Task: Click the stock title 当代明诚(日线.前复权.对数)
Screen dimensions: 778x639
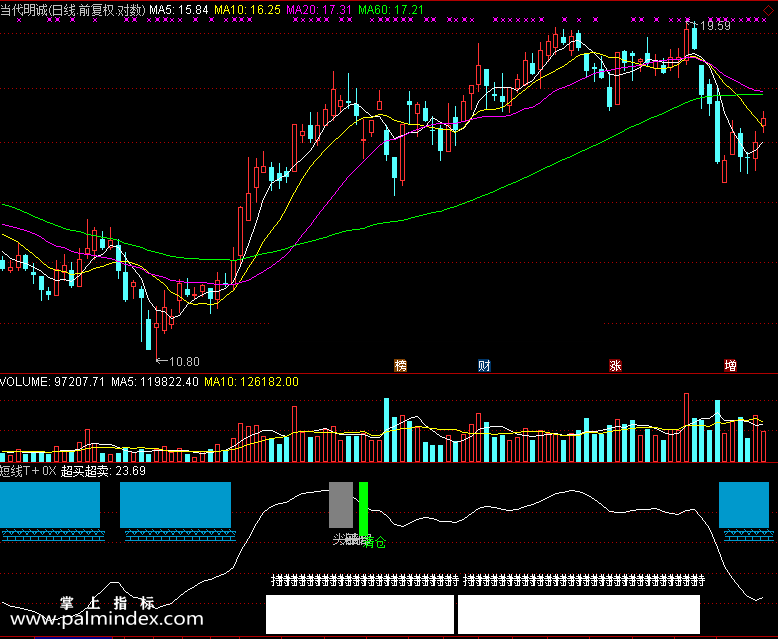Action: click(x=73, y=10)
